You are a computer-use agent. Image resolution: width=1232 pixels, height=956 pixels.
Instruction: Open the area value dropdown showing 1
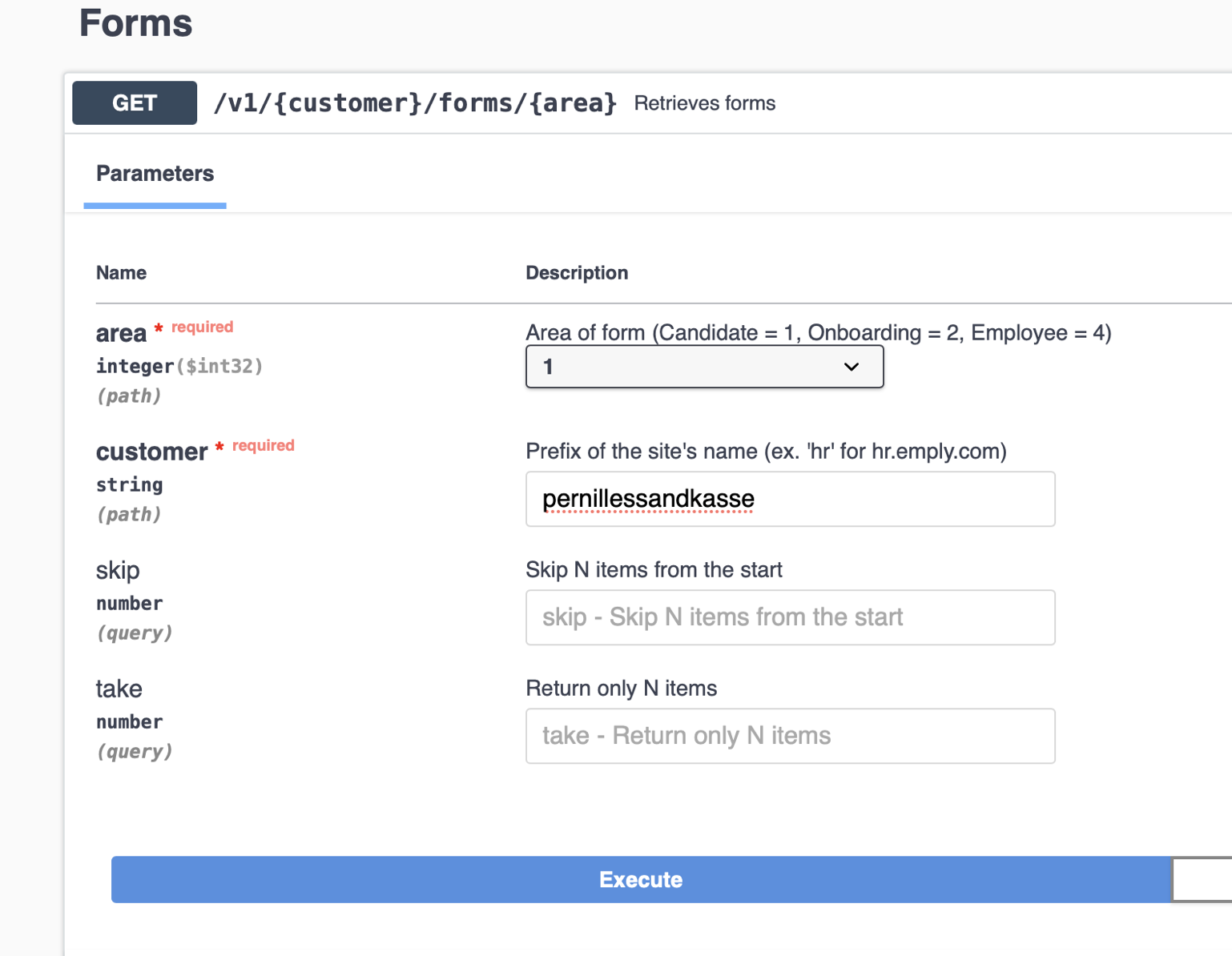704,367
